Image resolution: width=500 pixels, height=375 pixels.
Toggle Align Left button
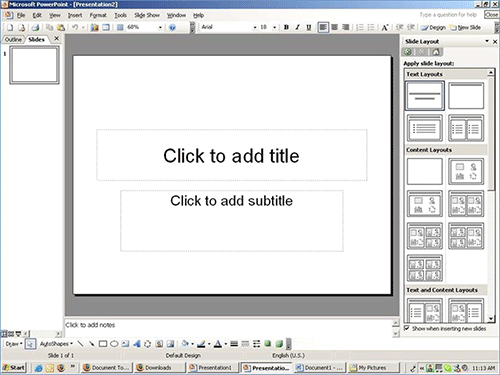(x=323, y=27)
